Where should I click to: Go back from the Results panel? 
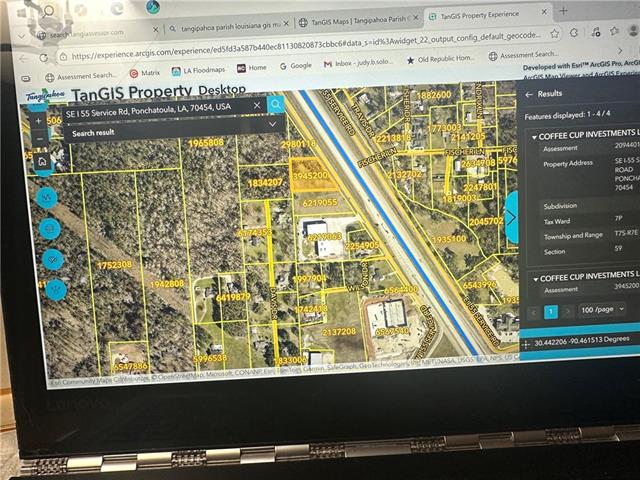(529, 94)
